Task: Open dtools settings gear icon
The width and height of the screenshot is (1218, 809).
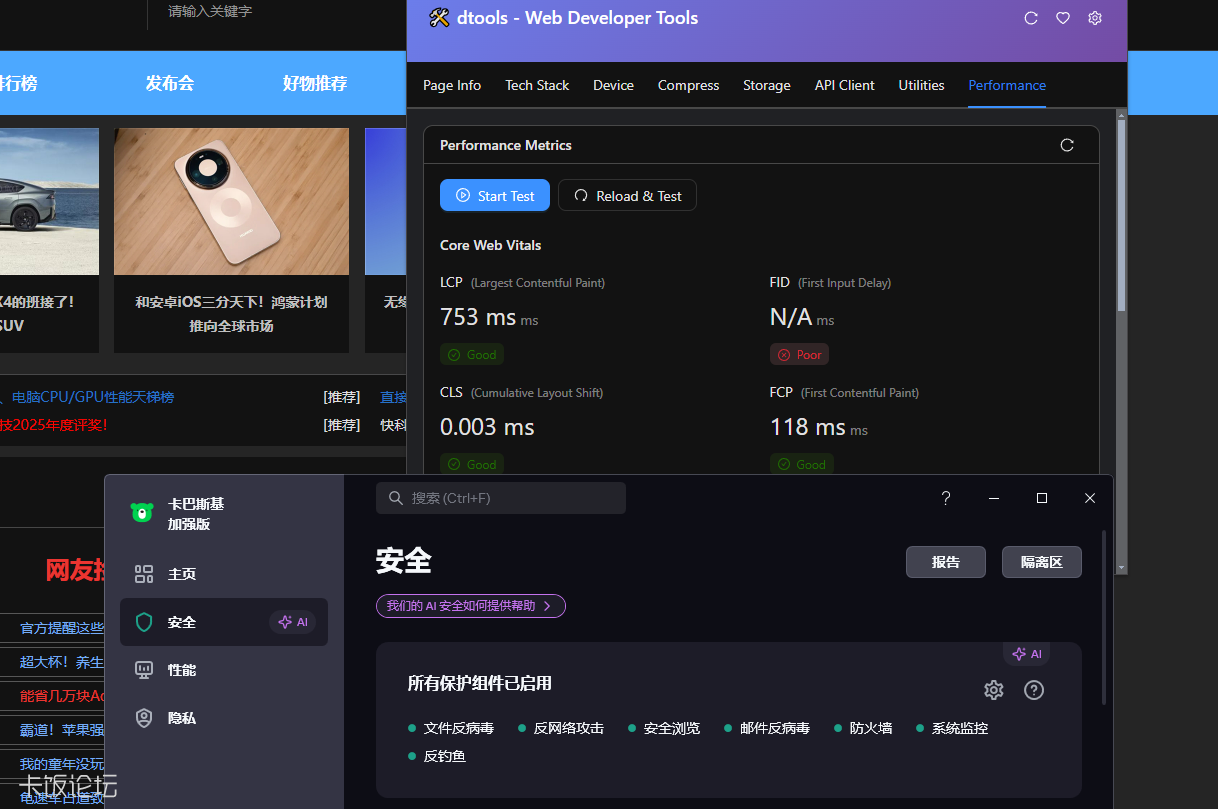Action: click(x=1095, y=18)
